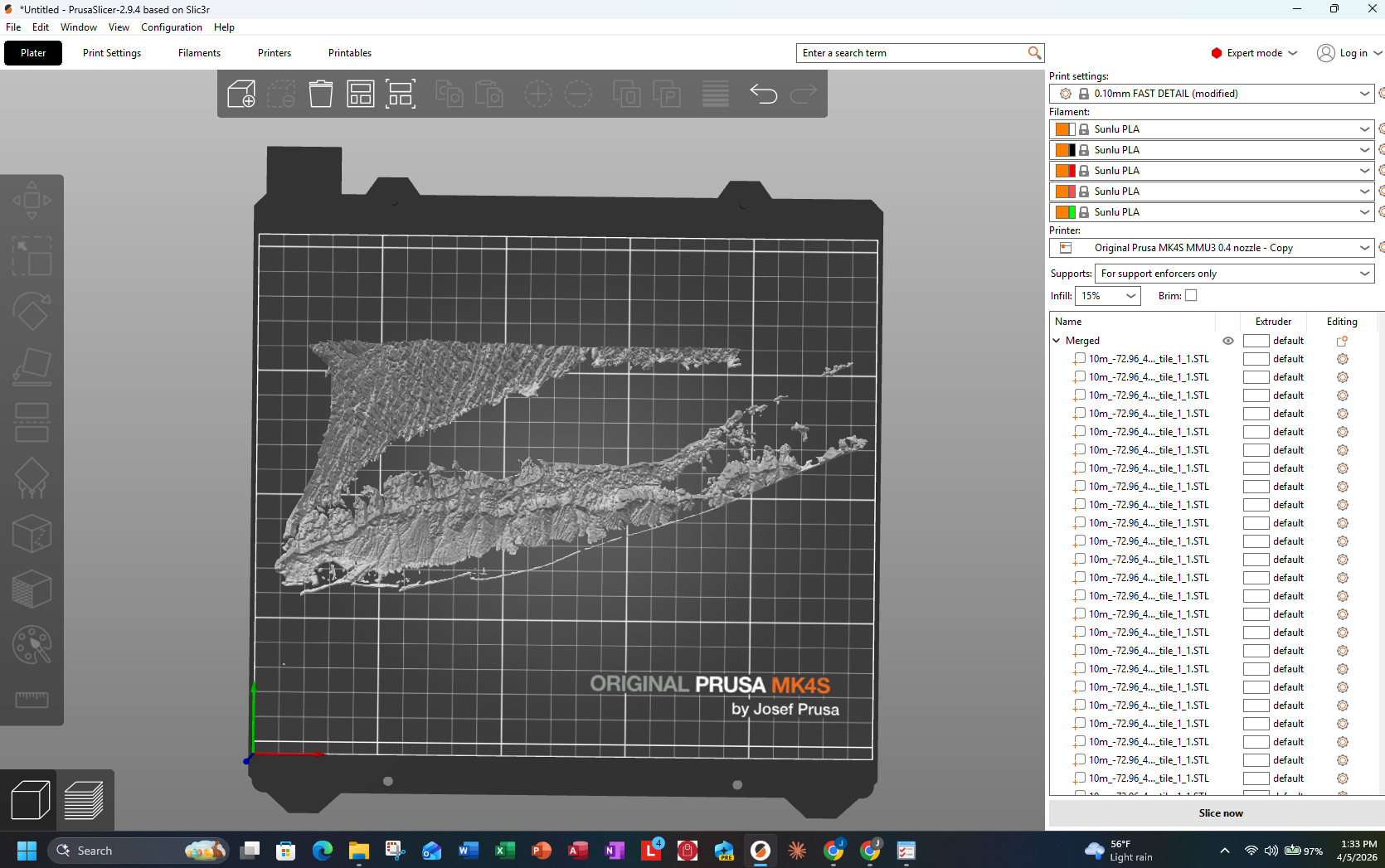Click the Name column header
This screenshot has height=868, width=1385.
(x=1067, y=322)
